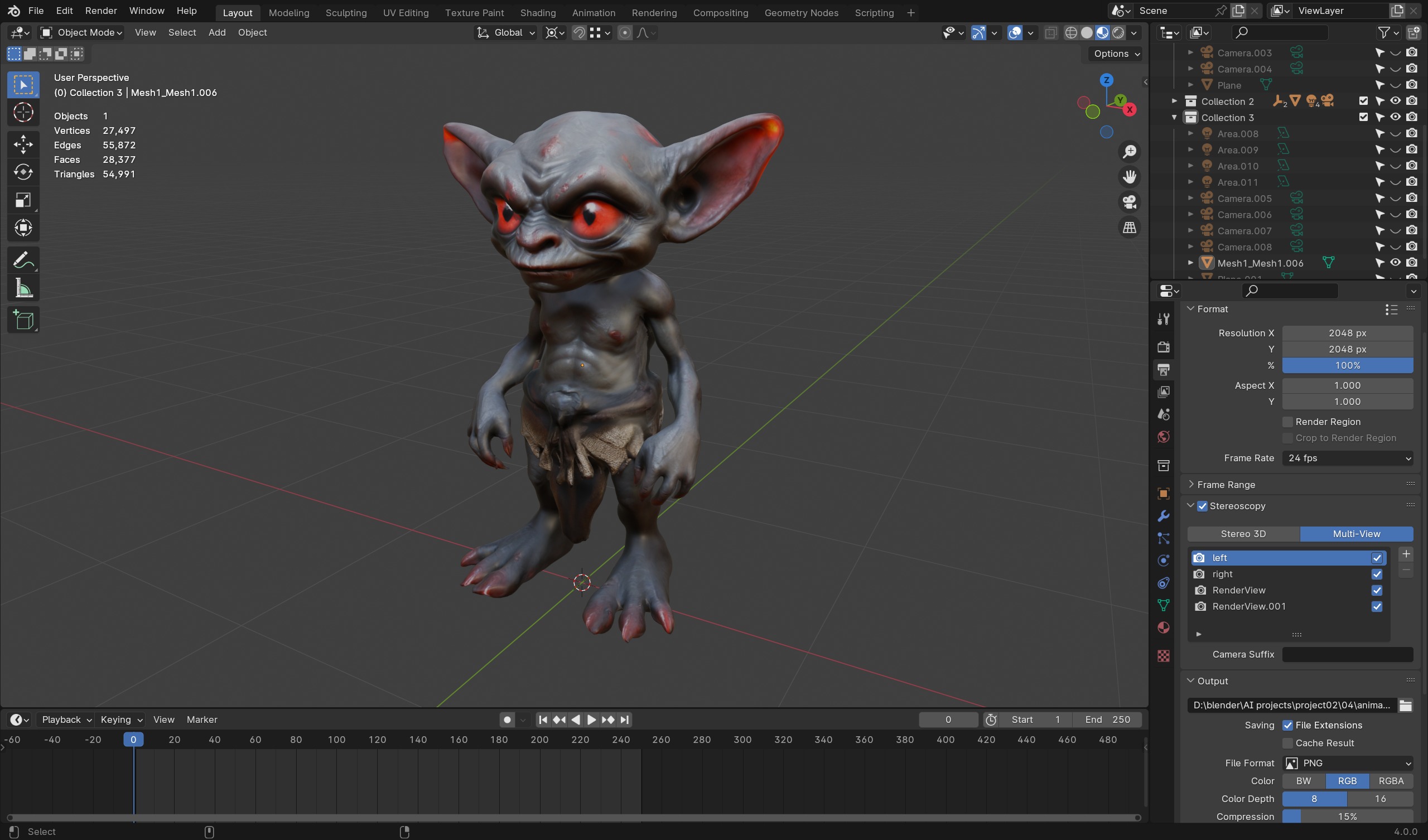Screen dimensions: 1428x840
Task: Enable the Render Region checkbox
Action: tap(1287, 422)
